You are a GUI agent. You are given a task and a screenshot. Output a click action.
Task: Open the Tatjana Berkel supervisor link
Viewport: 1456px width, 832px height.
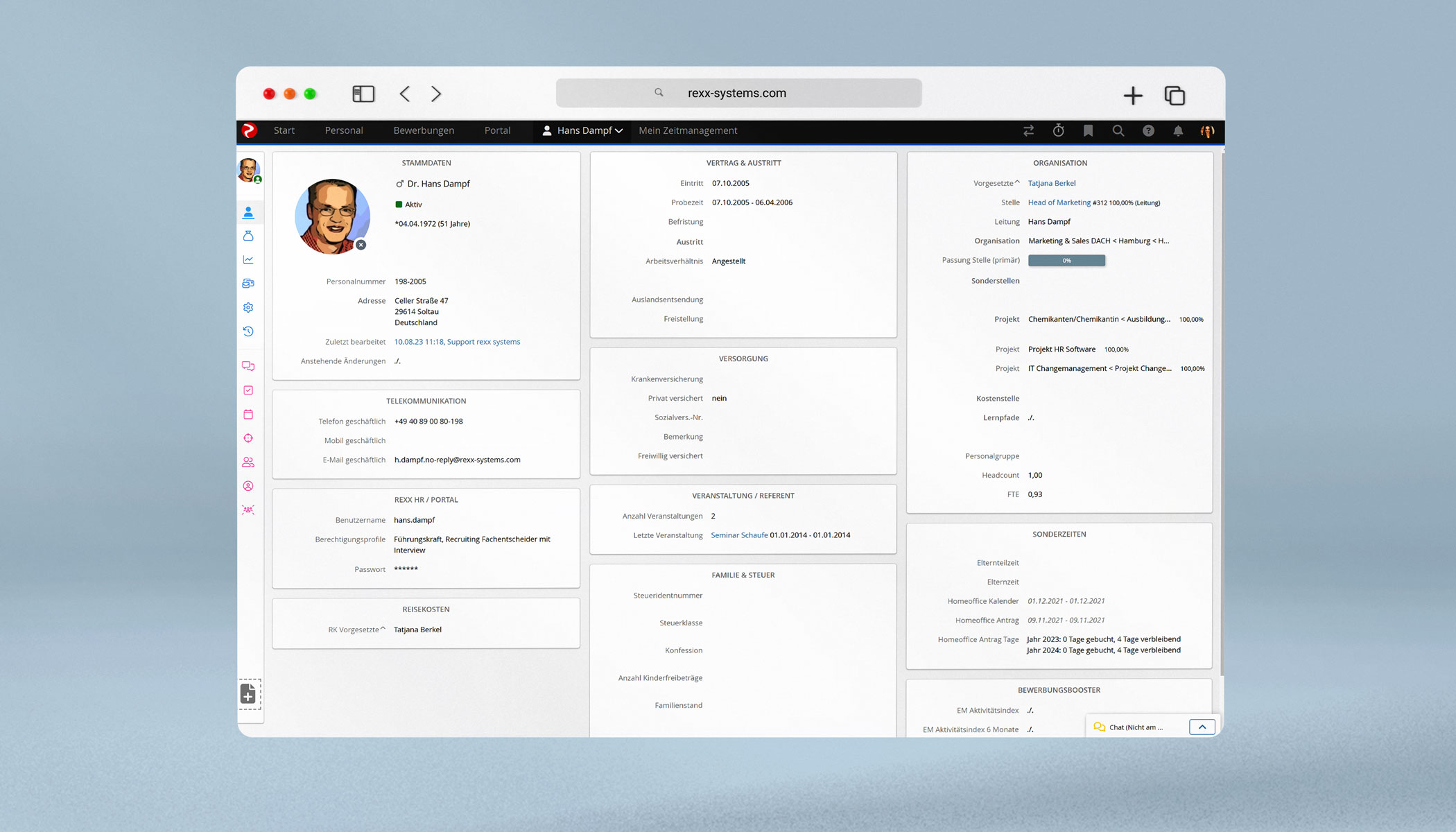pyautogui.click(x=1051, y=183)
